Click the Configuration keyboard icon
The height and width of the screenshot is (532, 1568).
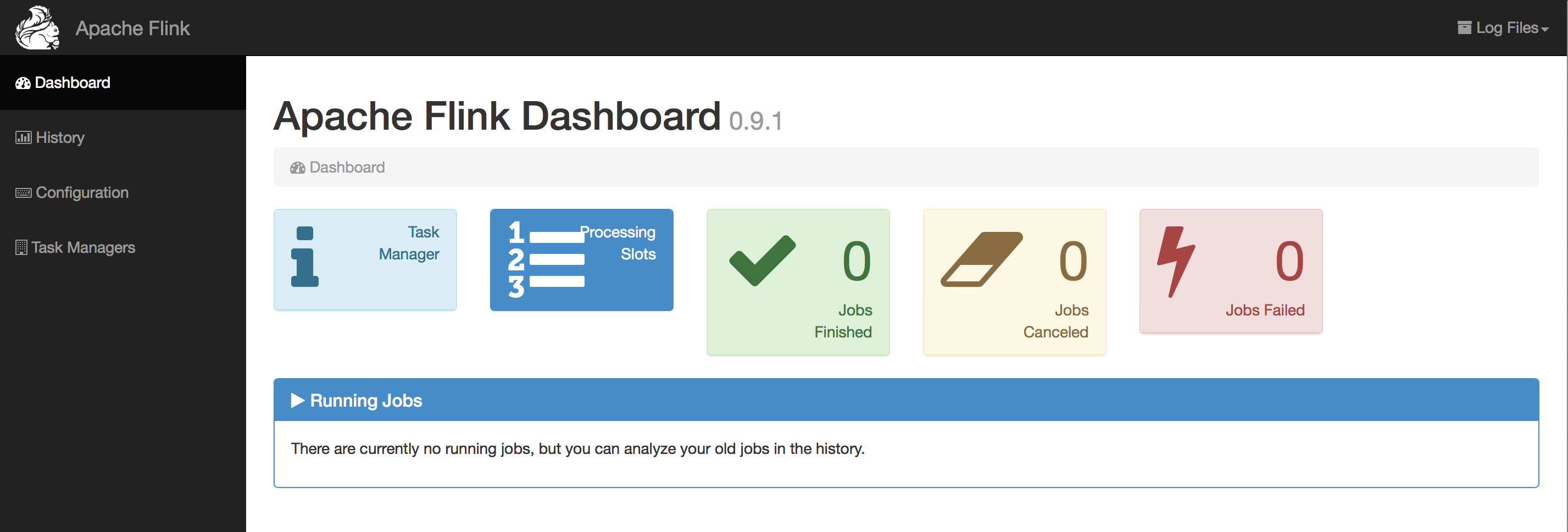tap(23, 193)
